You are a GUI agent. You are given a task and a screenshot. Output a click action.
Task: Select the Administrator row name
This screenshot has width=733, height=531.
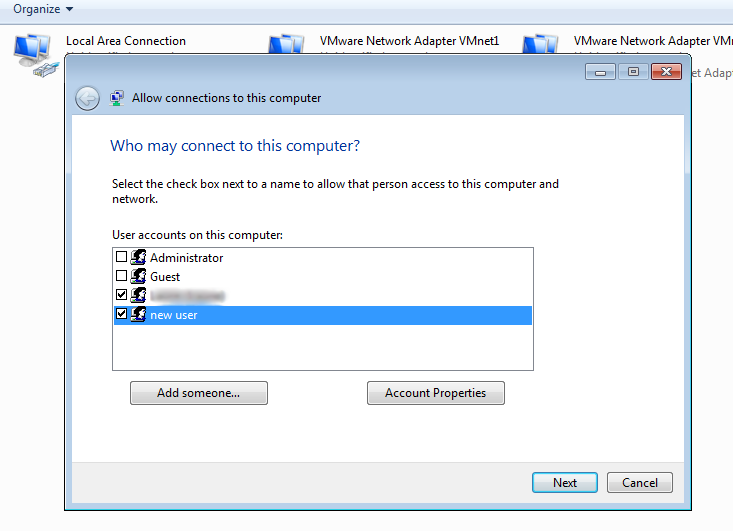(187, 258)
